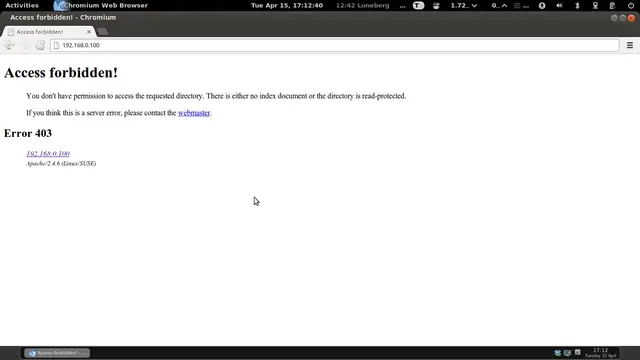Viewport: 640px width, 360px height.
Task: Open the network connection indicator
Action: [595, 5]
